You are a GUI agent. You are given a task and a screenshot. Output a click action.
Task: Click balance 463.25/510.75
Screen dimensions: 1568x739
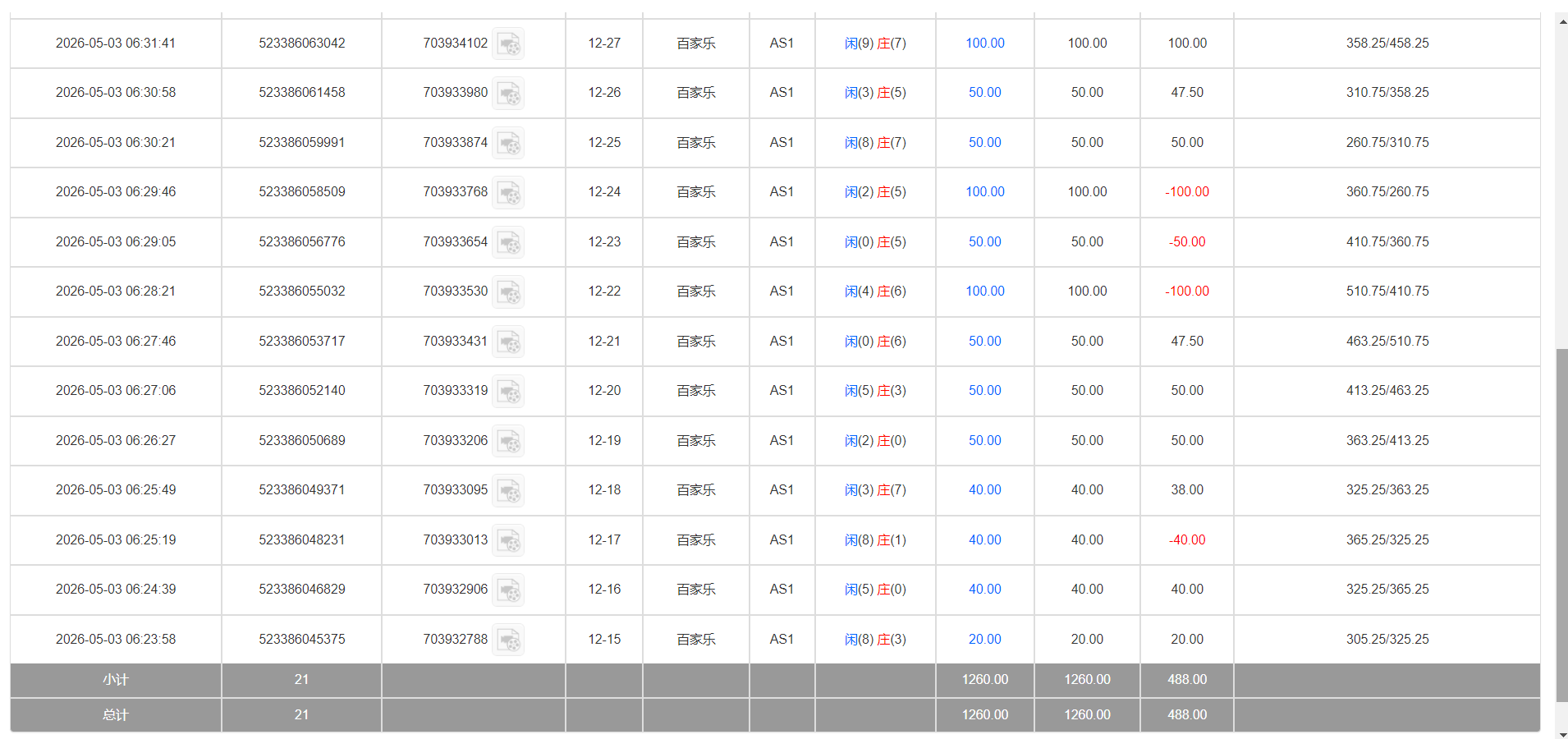[1387, 341]
